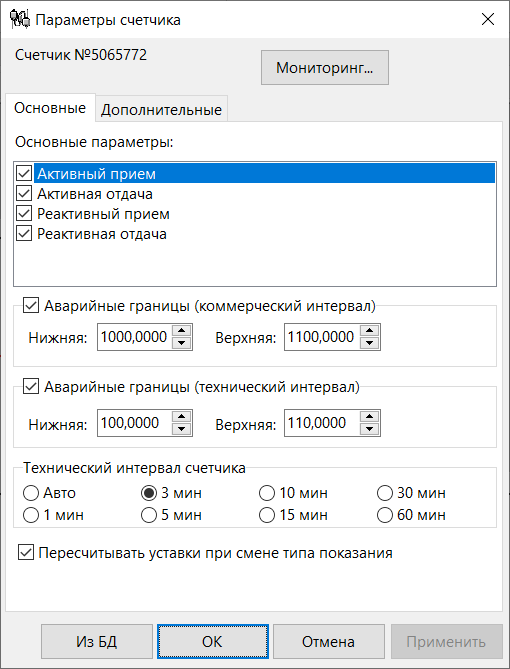Open the Основные tab
This screenshot has height=669, width=510.
pos(50,108)
